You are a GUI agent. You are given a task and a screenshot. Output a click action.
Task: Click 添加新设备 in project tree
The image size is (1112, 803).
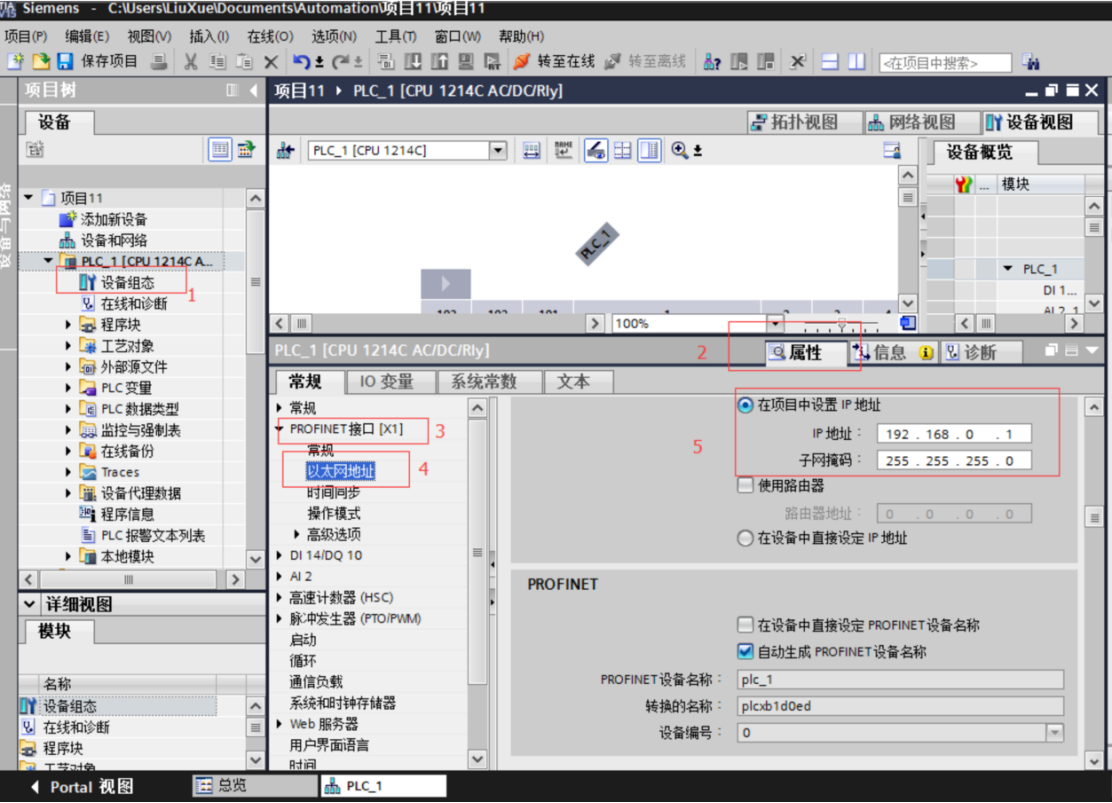(104, 219)
